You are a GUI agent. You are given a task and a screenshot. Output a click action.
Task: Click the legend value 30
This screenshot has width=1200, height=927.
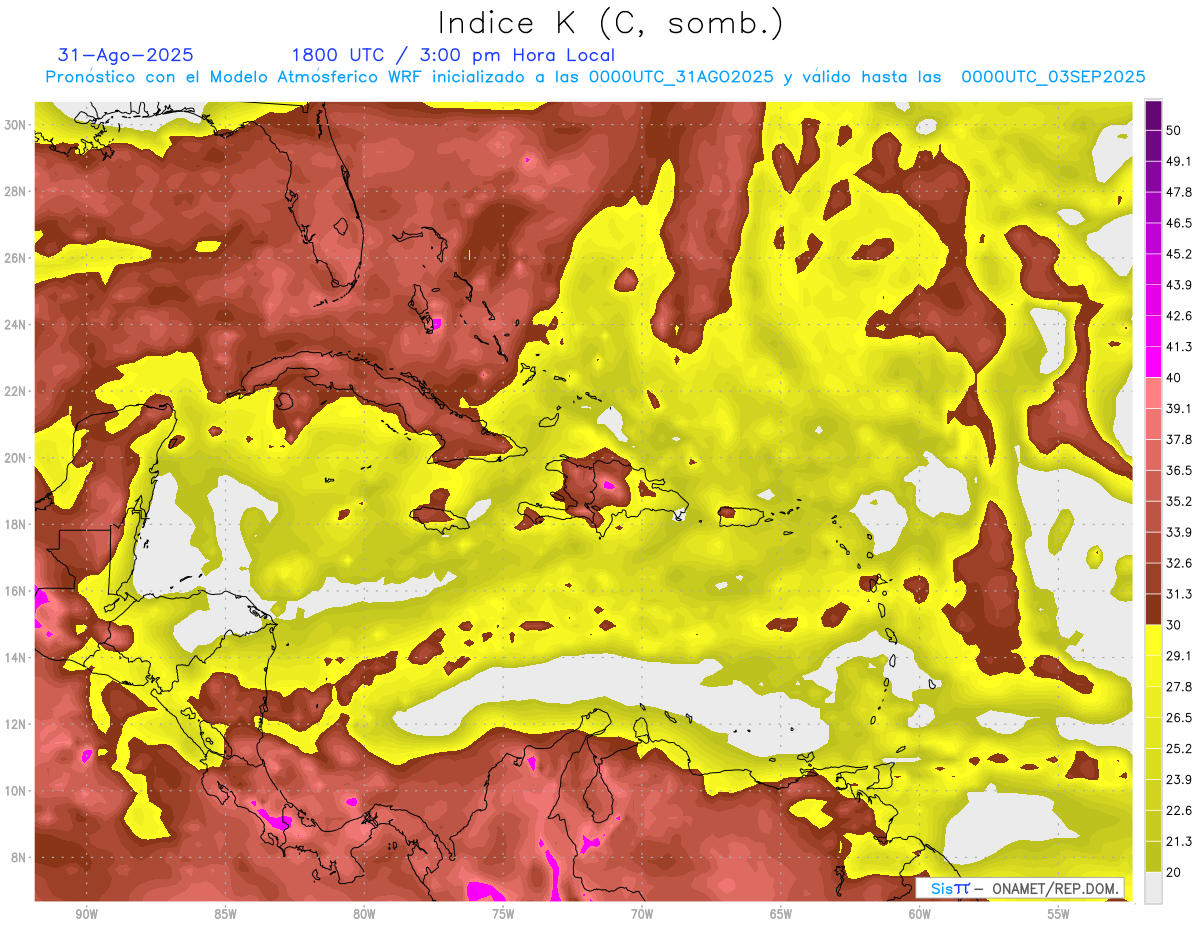tap(1174, 625)
